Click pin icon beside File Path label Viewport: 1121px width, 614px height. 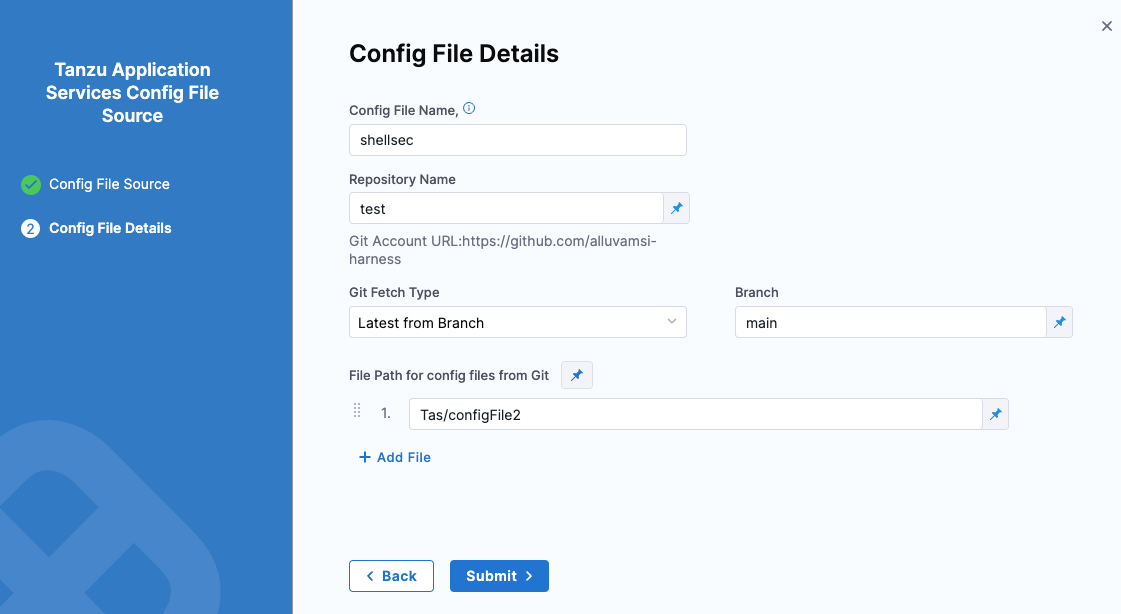point(577,375)
